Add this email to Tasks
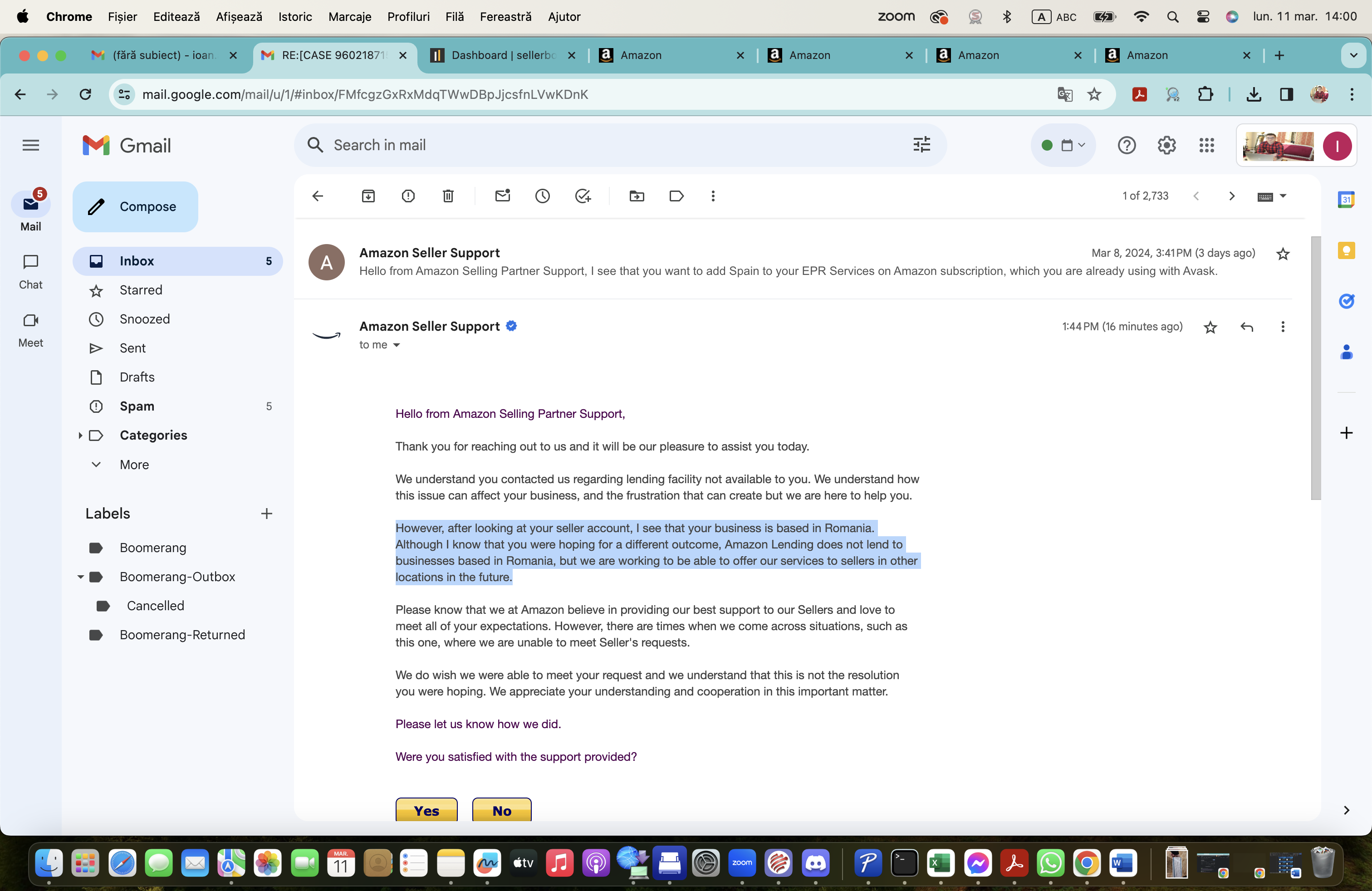1372x891 pixels. (583, 196)
